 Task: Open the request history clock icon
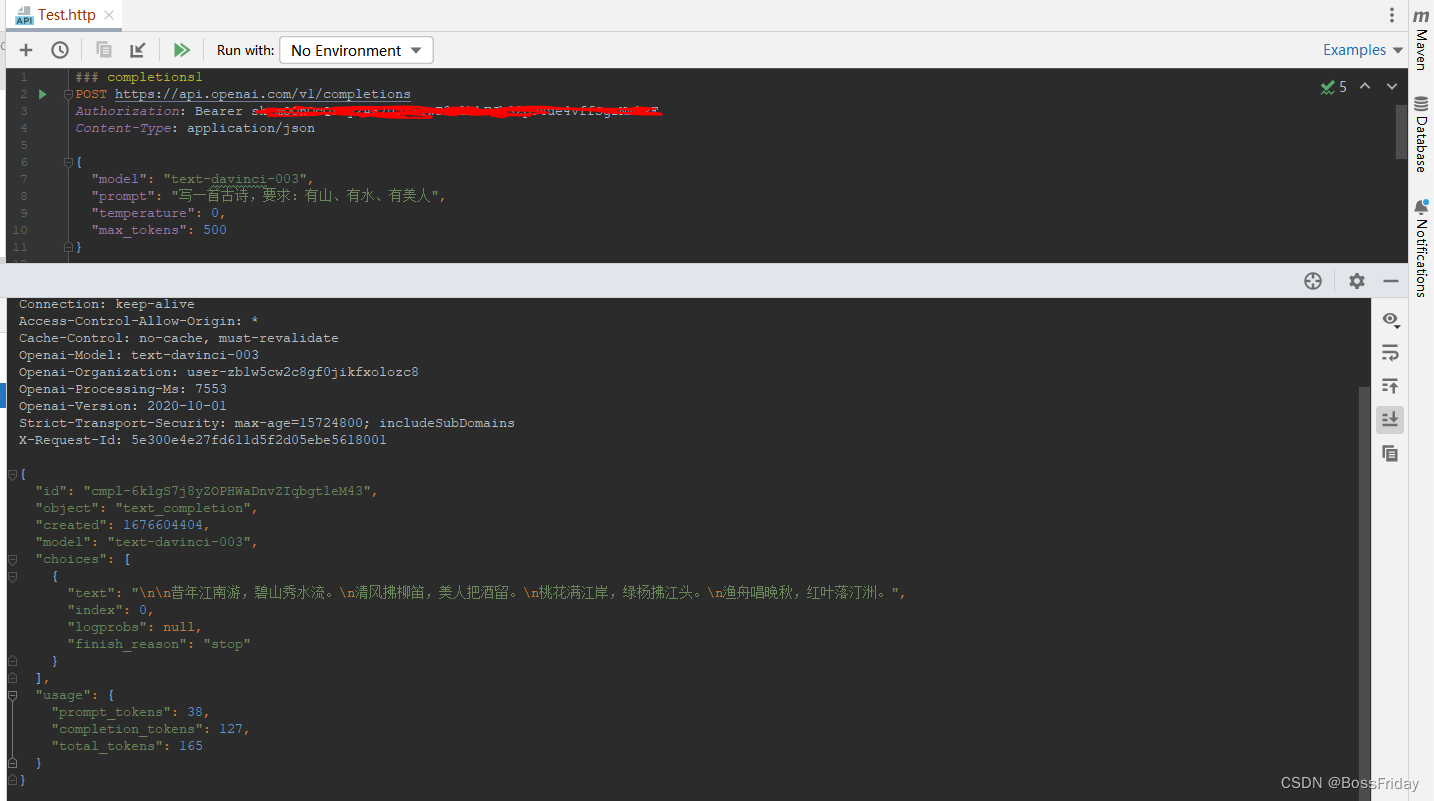(x=60, y=50)
